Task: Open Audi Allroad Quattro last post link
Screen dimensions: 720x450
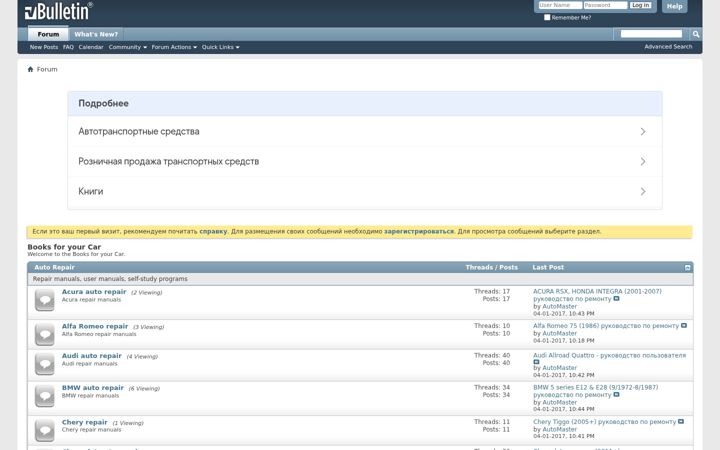Action: point(609,355)
